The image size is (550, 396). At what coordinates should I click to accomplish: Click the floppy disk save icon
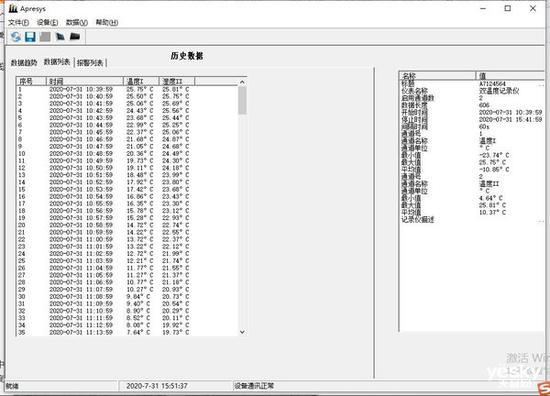point(30,36)
